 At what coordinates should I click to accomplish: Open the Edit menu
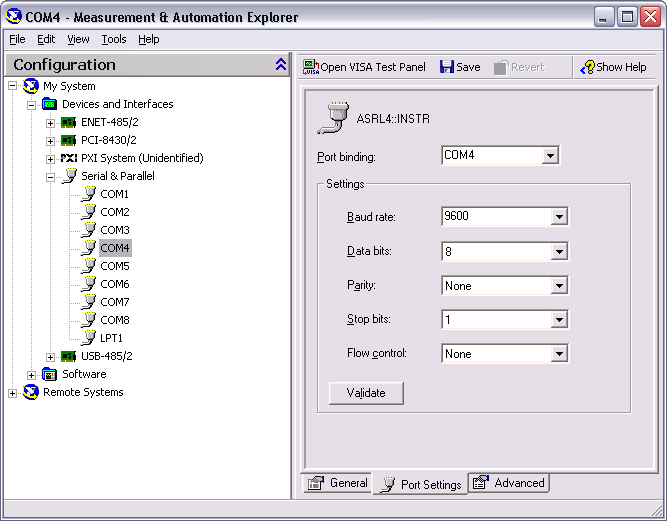46,39
